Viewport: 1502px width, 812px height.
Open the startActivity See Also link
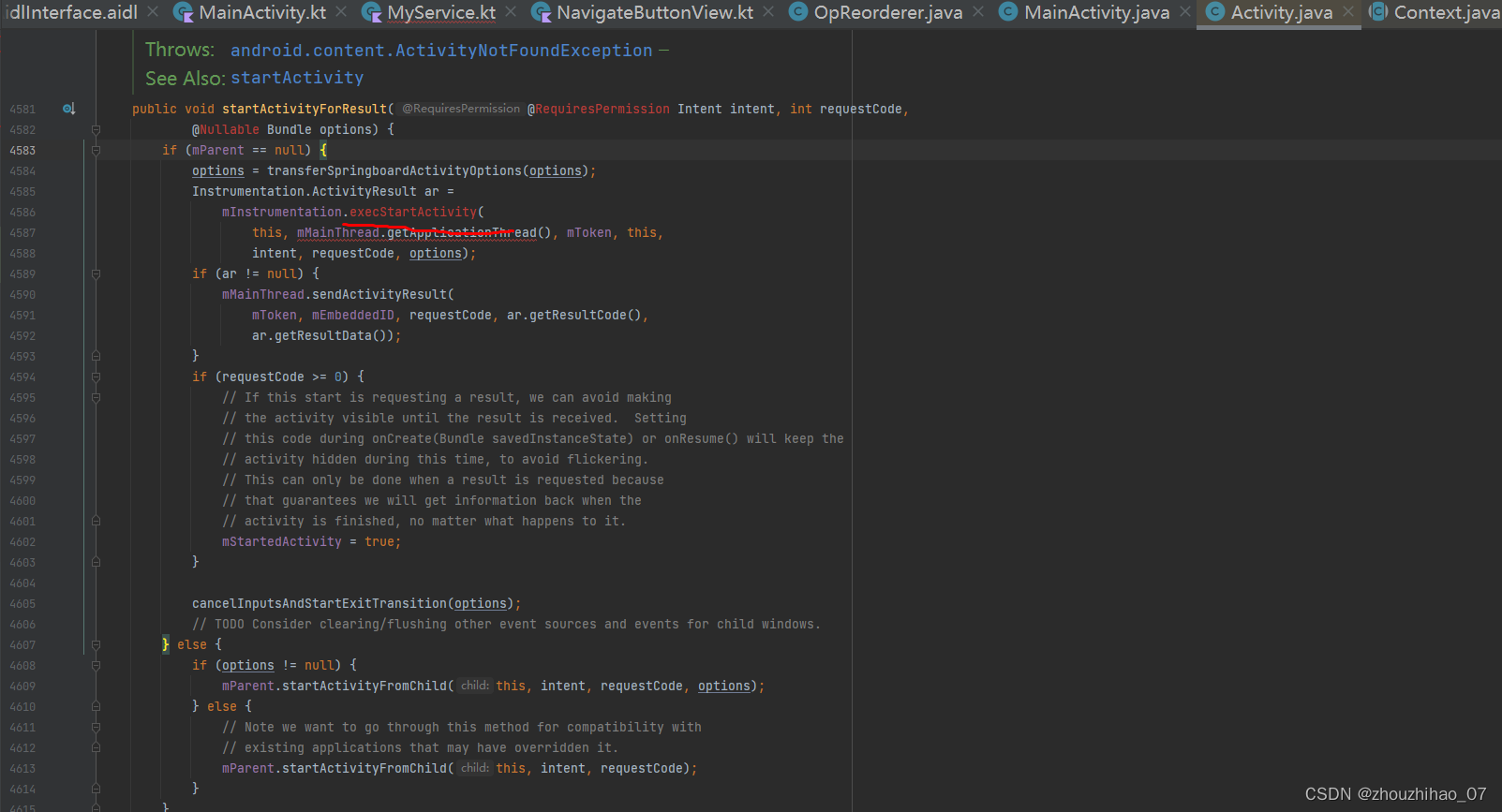click(x=297, y=78)
